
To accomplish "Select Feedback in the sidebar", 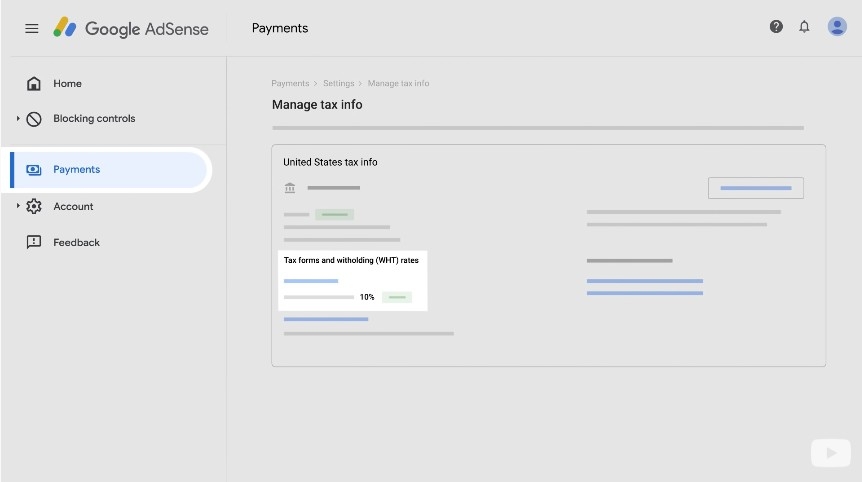I will [76, 242].
